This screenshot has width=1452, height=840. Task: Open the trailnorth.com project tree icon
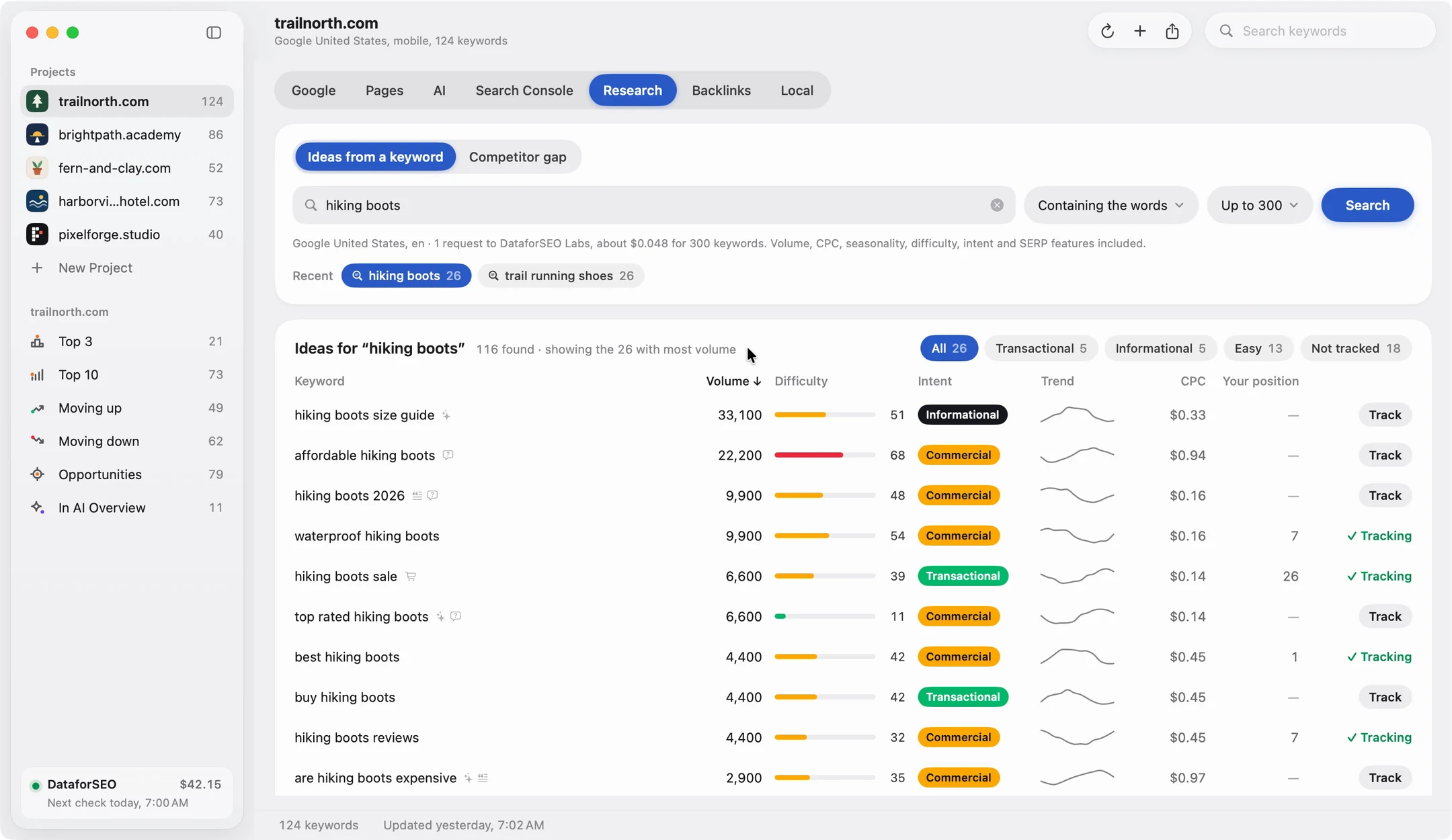point(37,101)
